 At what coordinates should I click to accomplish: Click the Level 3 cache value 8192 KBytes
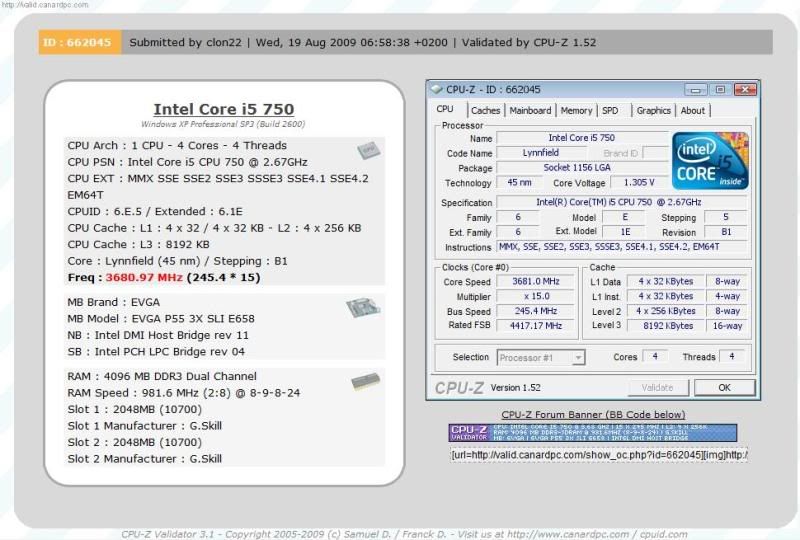point(666,326)
